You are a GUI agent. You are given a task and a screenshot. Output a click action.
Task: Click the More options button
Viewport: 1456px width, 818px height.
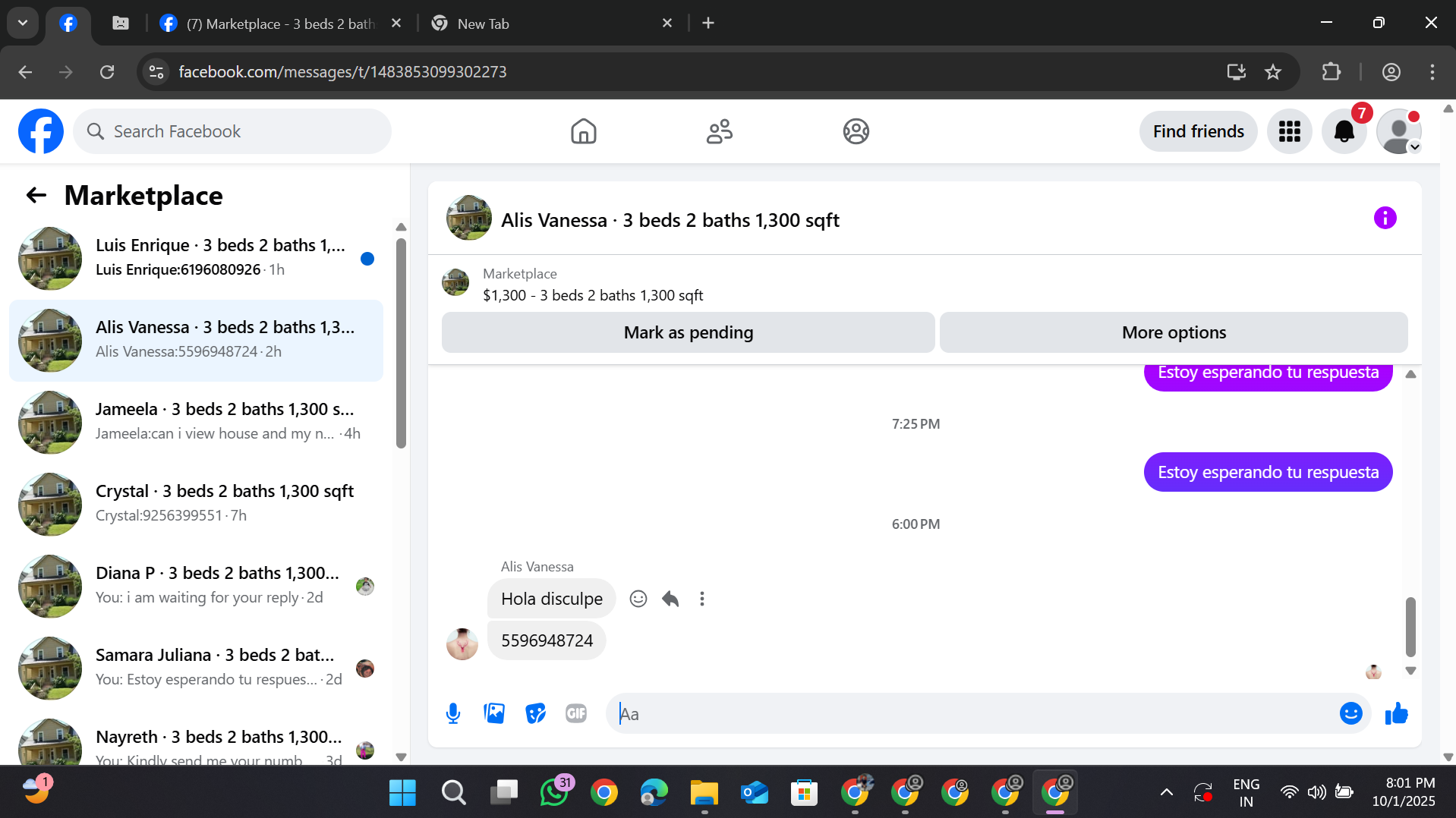coord(1174,332)
